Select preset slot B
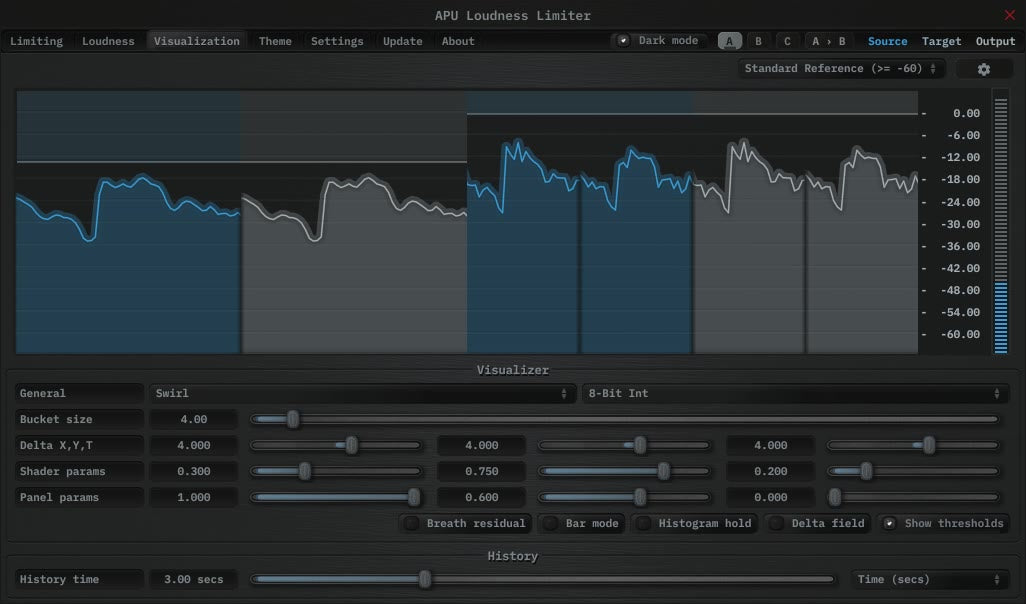This screenshot has width=1026, height=604. coord(758,41)
